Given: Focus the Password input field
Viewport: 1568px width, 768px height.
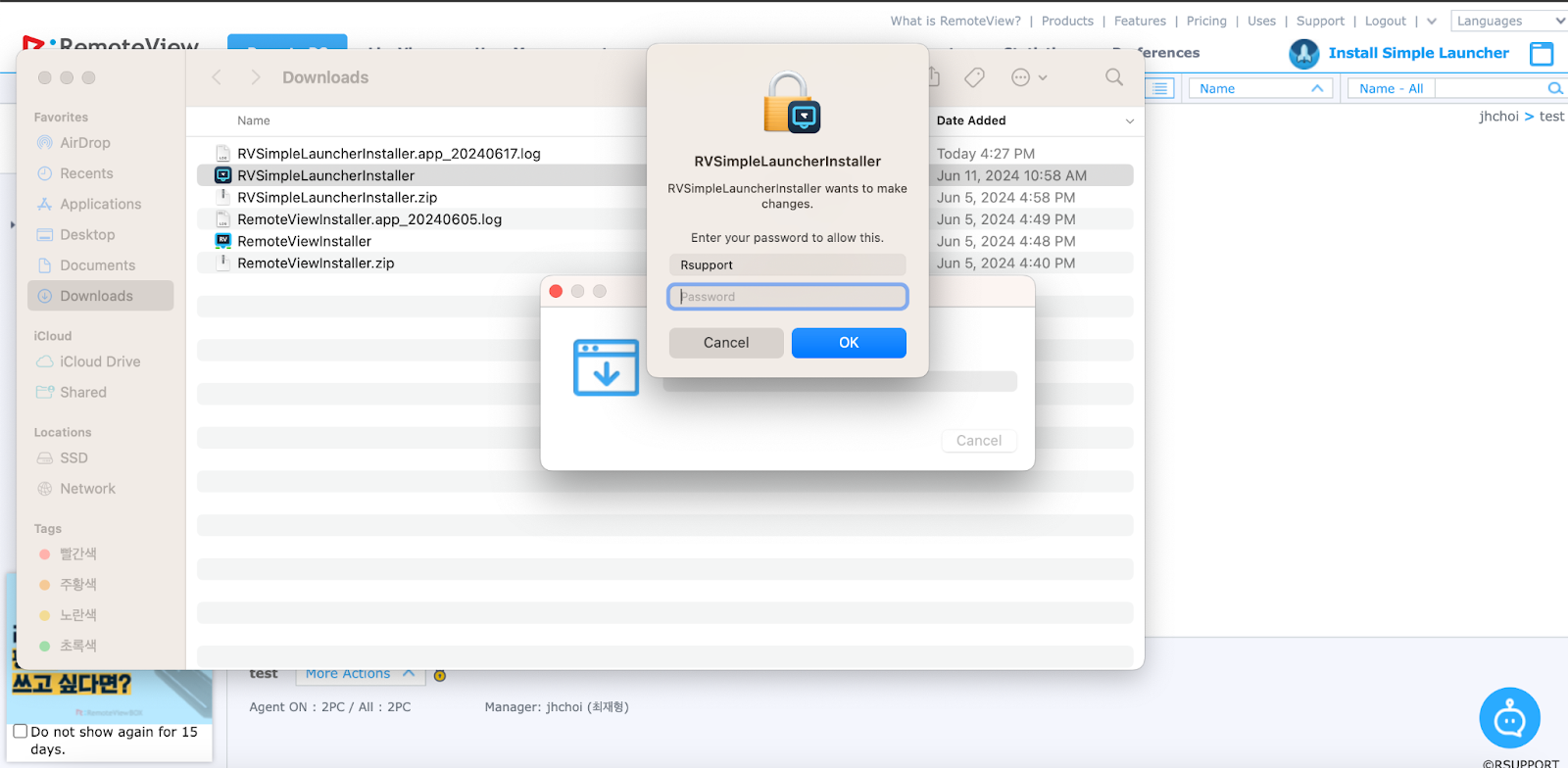Looking at the screenshot, I should click(x=787, y=297).
